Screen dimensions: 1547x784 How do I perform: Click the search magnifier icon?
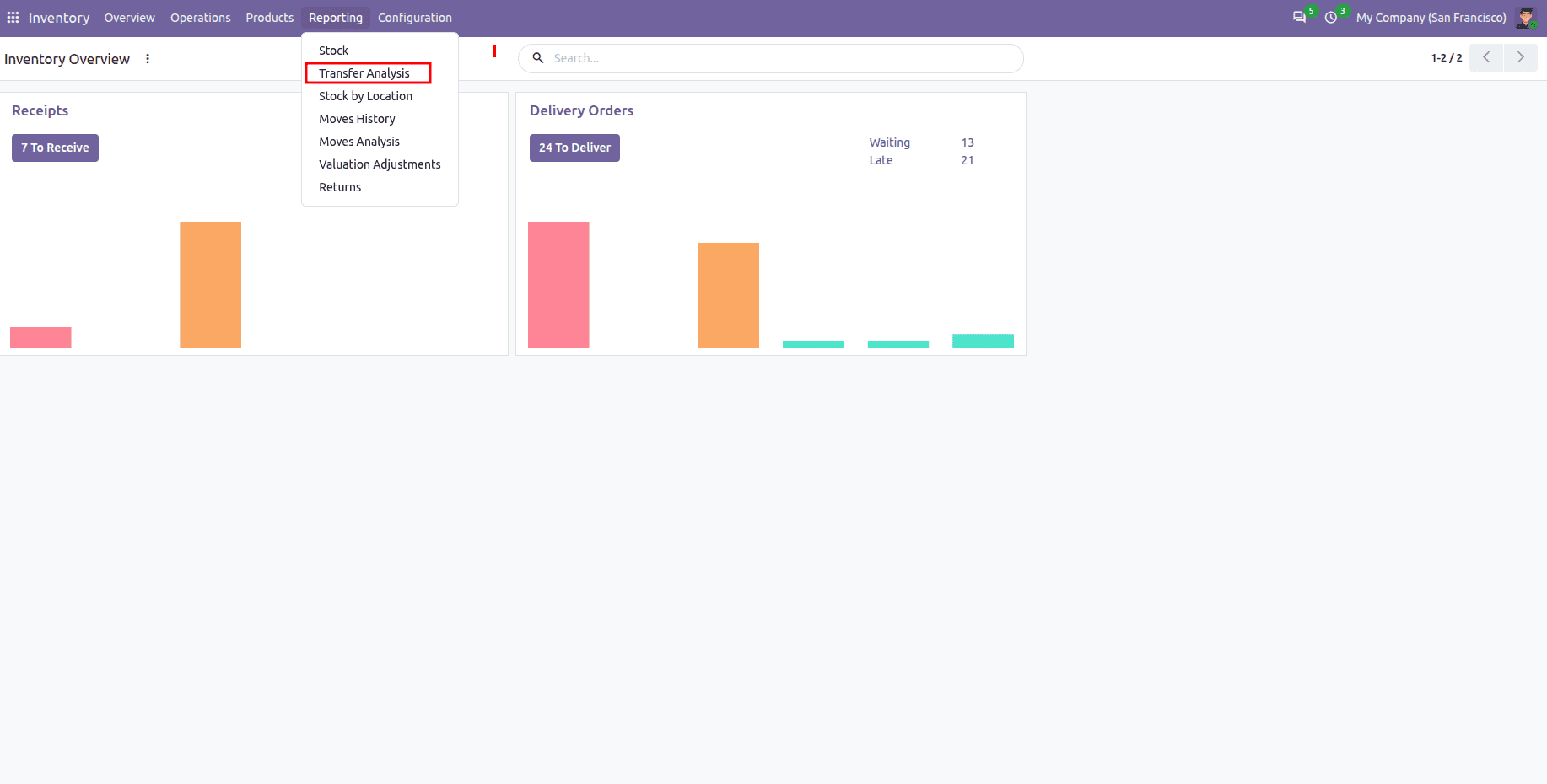537,58
